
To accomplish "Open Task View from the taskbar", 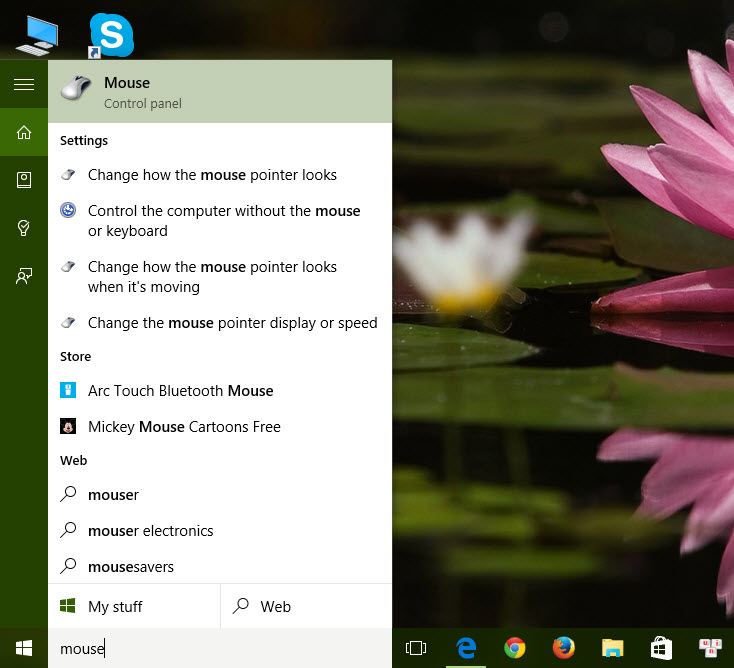I will (416, 649).
